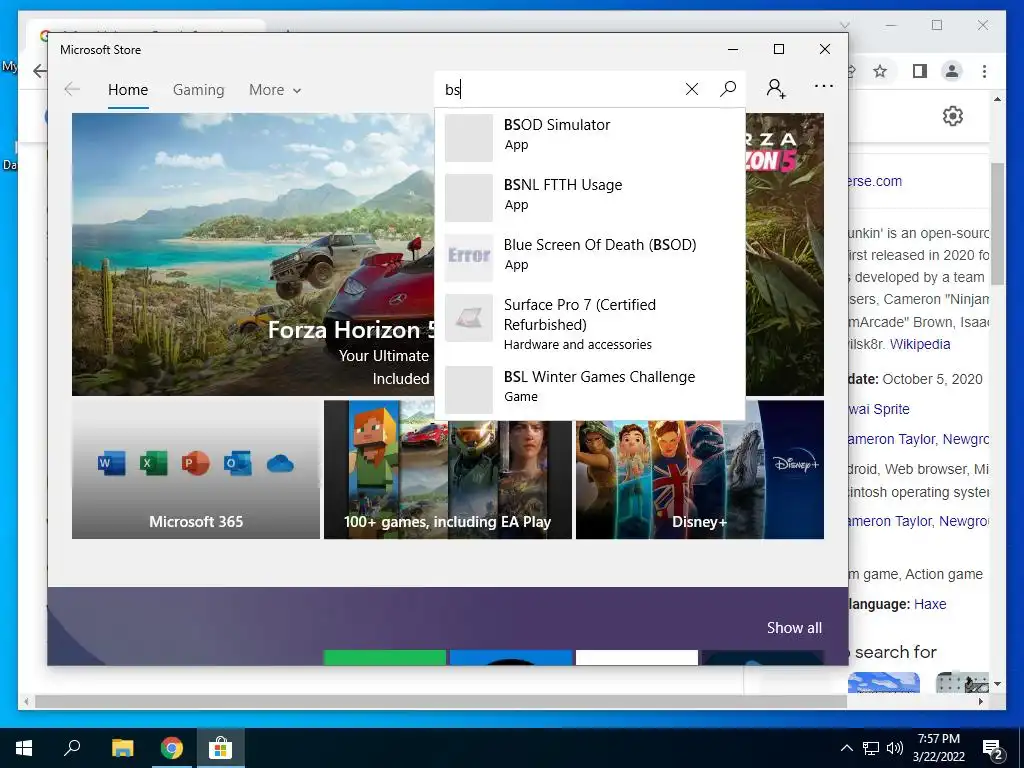The height and width of the screenshot is (768, 1024).
Task: Select Surface Pro 7 Certified Refurbished suggestion
Action: click(x=590, y=324)
